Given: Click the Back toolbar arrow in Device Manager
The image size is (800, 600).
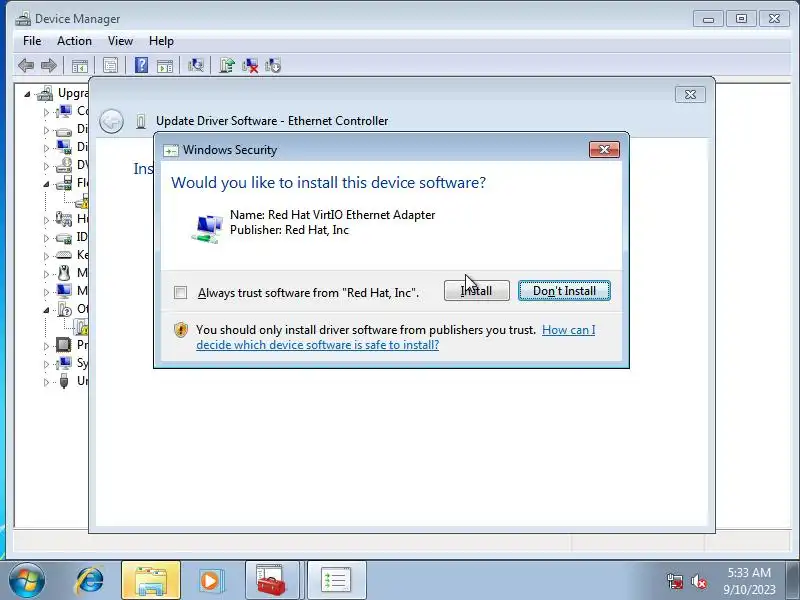Looking at the screenshot, I should [x=26, y=65].
